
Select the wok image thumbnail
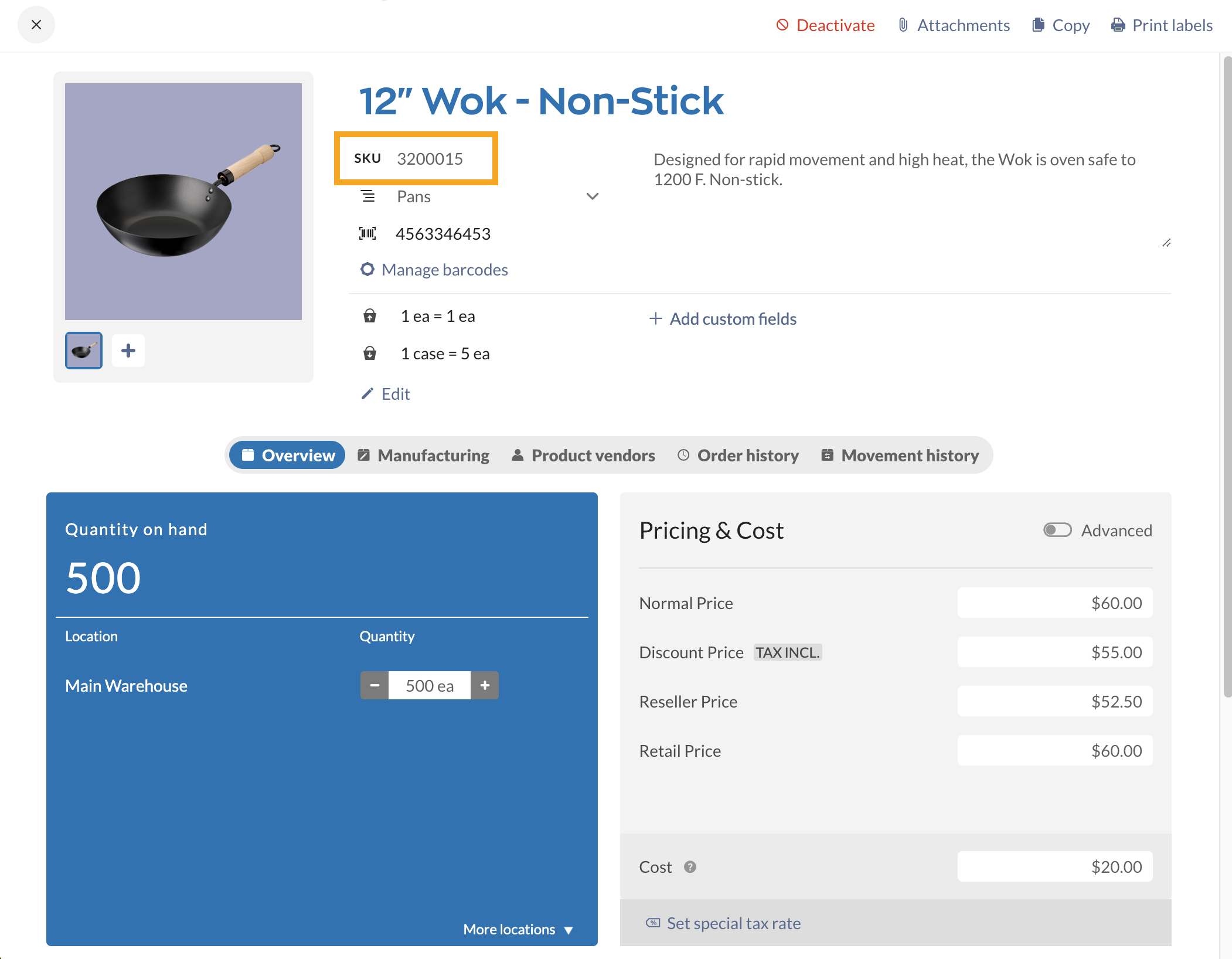click(x=84, y=351)
